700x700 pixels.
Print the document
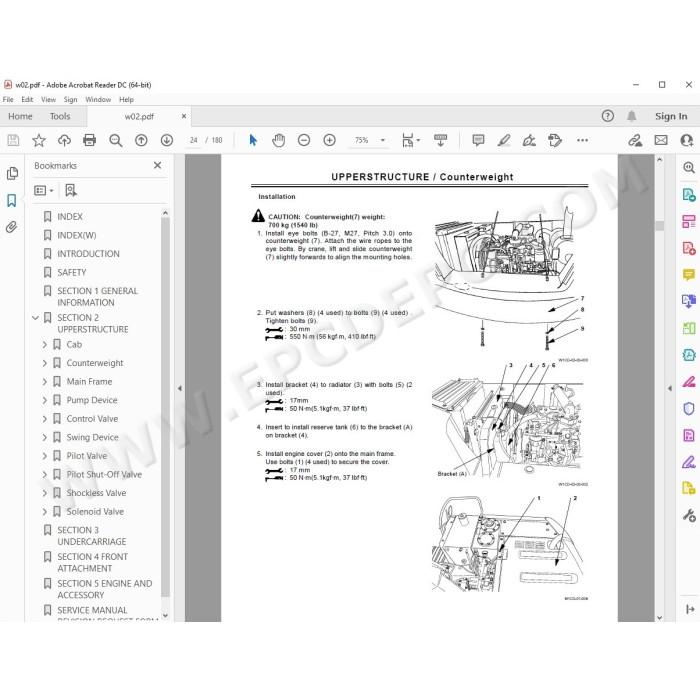coord(90,140)
